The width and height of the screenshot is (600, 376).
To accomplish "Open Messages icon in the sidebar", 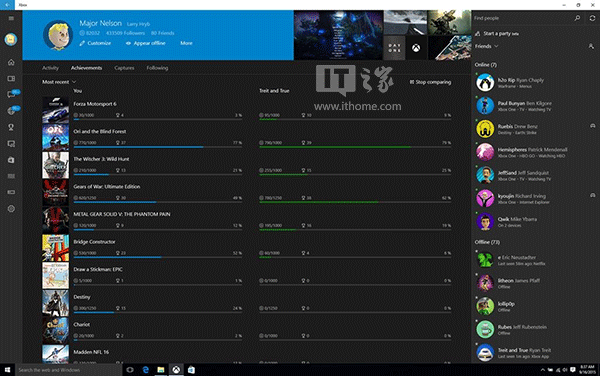I will (11, 94).
